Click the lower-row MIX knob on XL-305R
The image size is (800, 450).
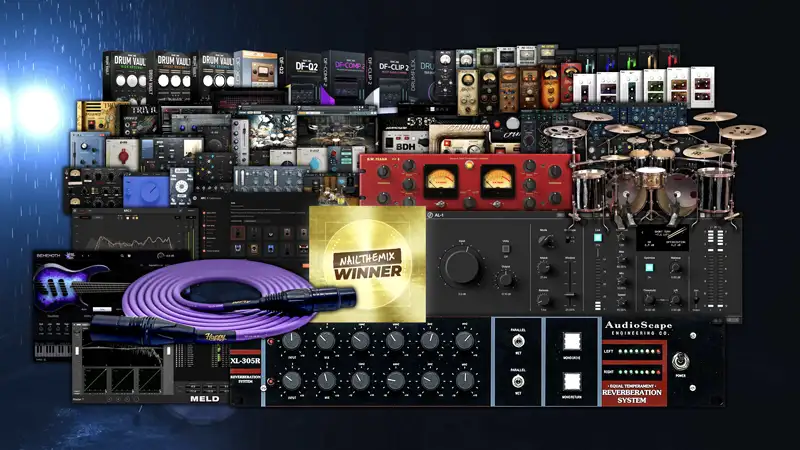click(326, 381)
